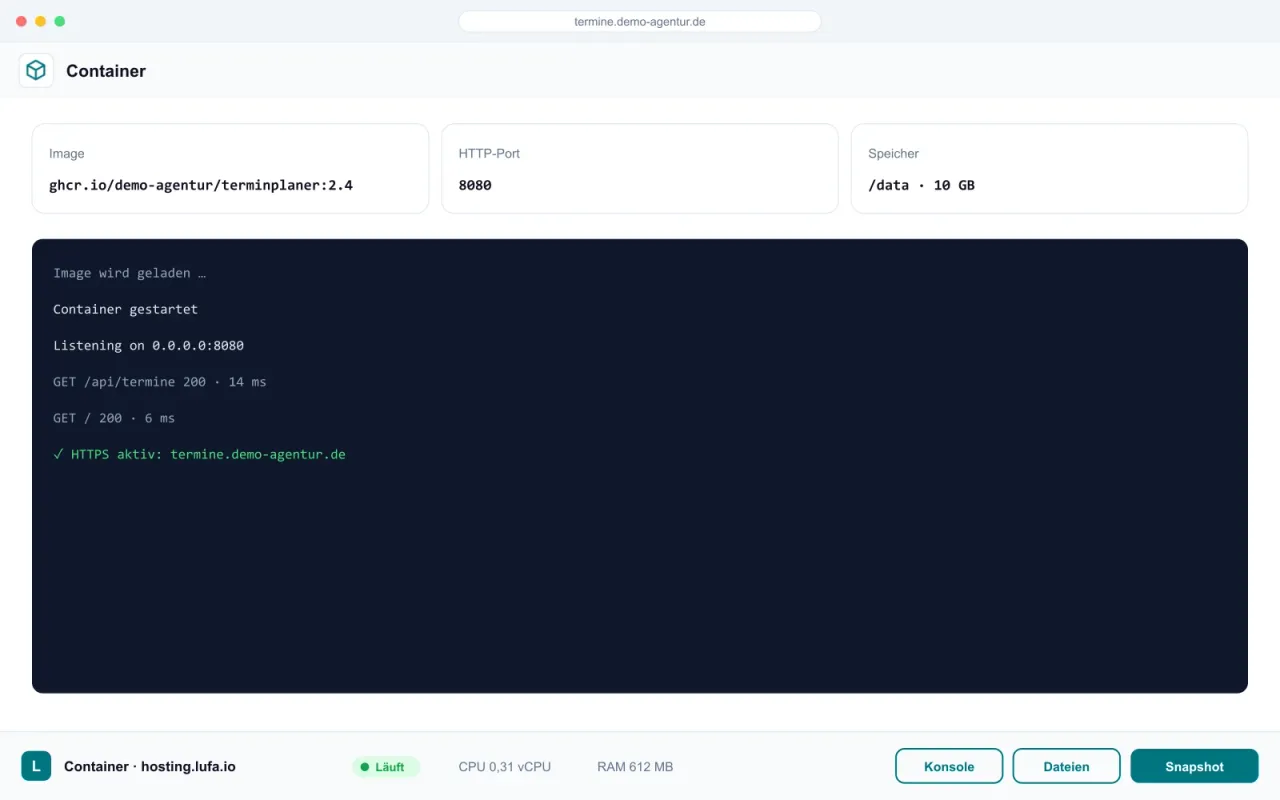Maximize window with green traffic light
The width and height of the screenshot is (1280, 800).
[x=59, y=21]
